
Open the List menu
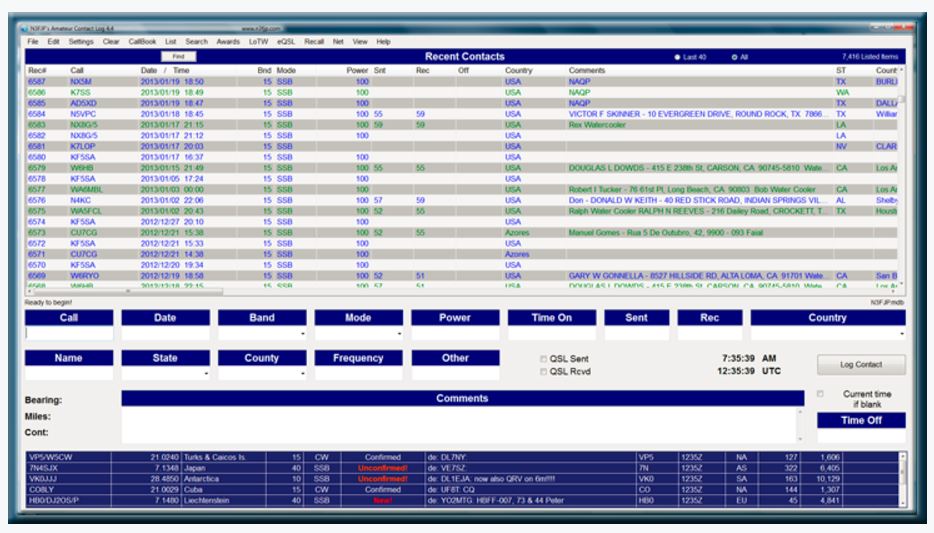coord(171,42)
